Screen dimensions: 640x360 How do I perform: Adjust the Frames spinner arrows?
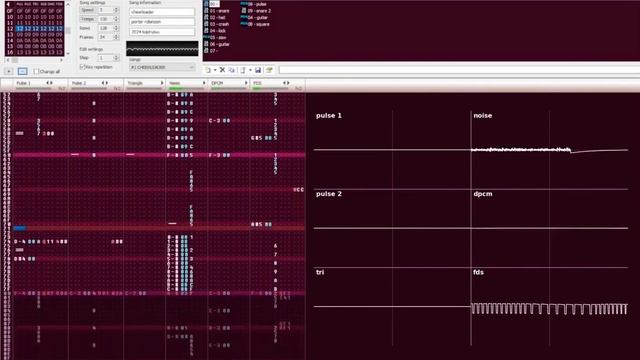click(116, 37)
